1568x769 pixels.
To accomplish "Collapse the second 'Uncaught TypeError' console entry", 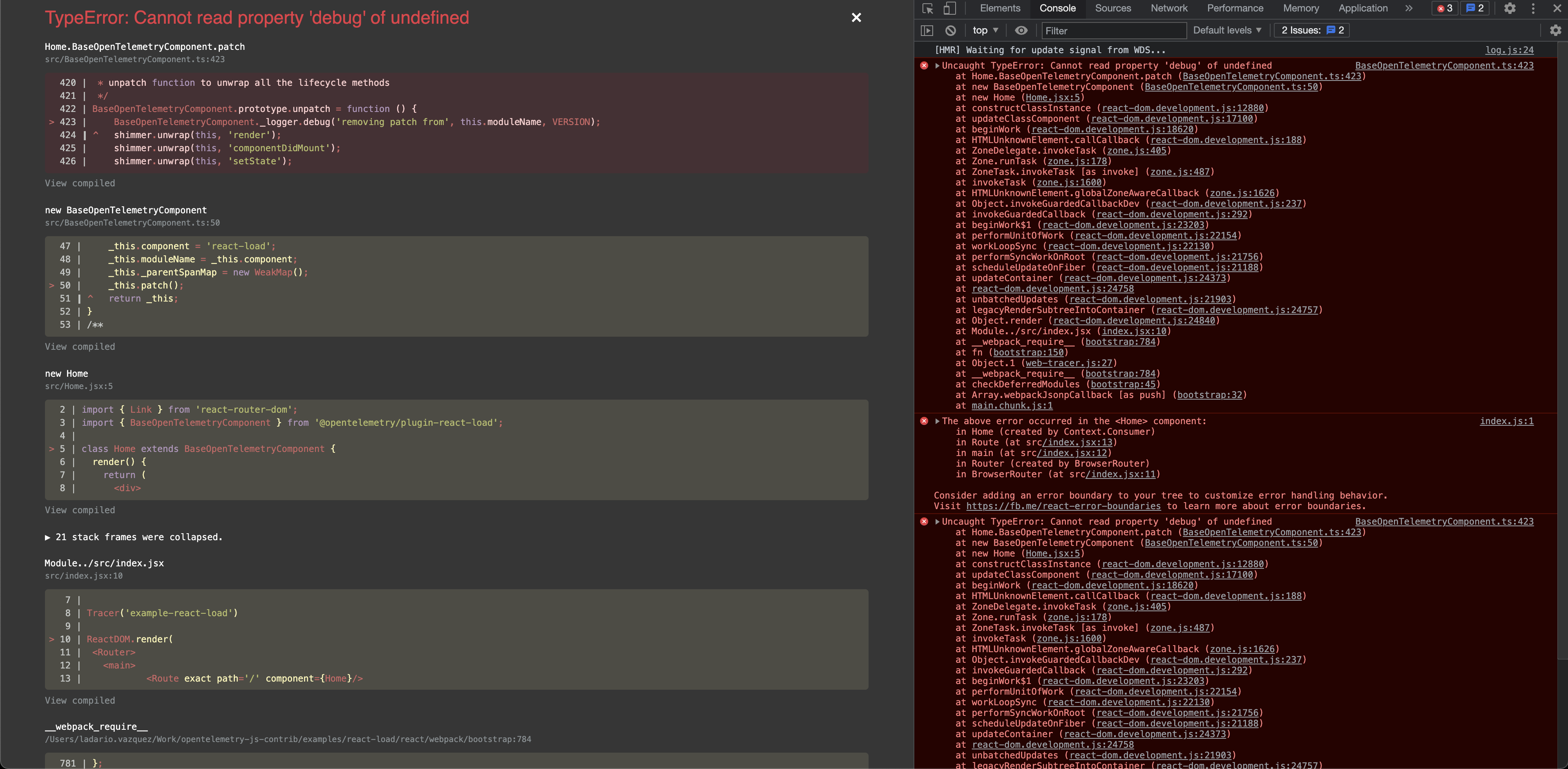I will pyautogui.click(x=937, y=522).
